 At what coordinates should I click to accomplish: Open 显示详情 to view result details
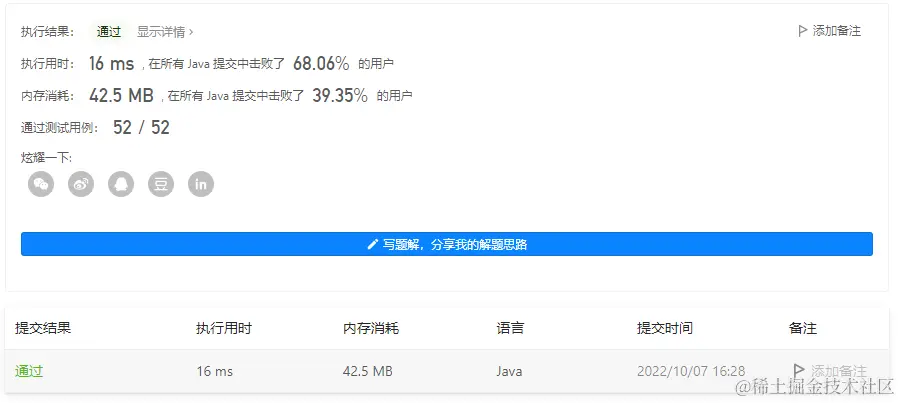(165, 32)
